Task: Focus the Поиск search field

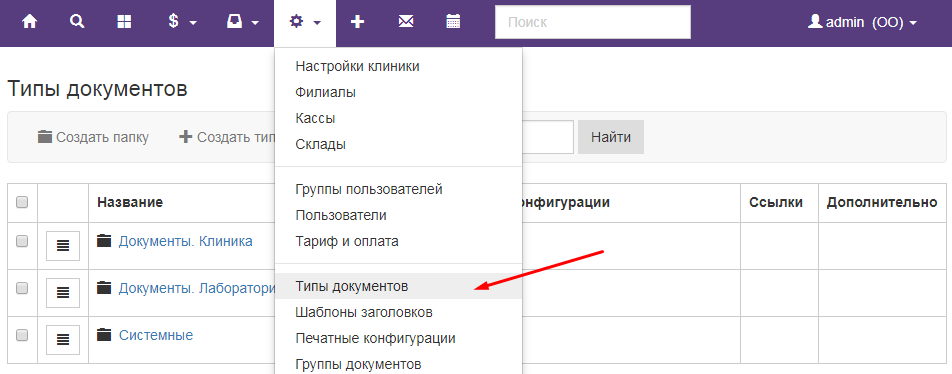Action: point(593,22)
